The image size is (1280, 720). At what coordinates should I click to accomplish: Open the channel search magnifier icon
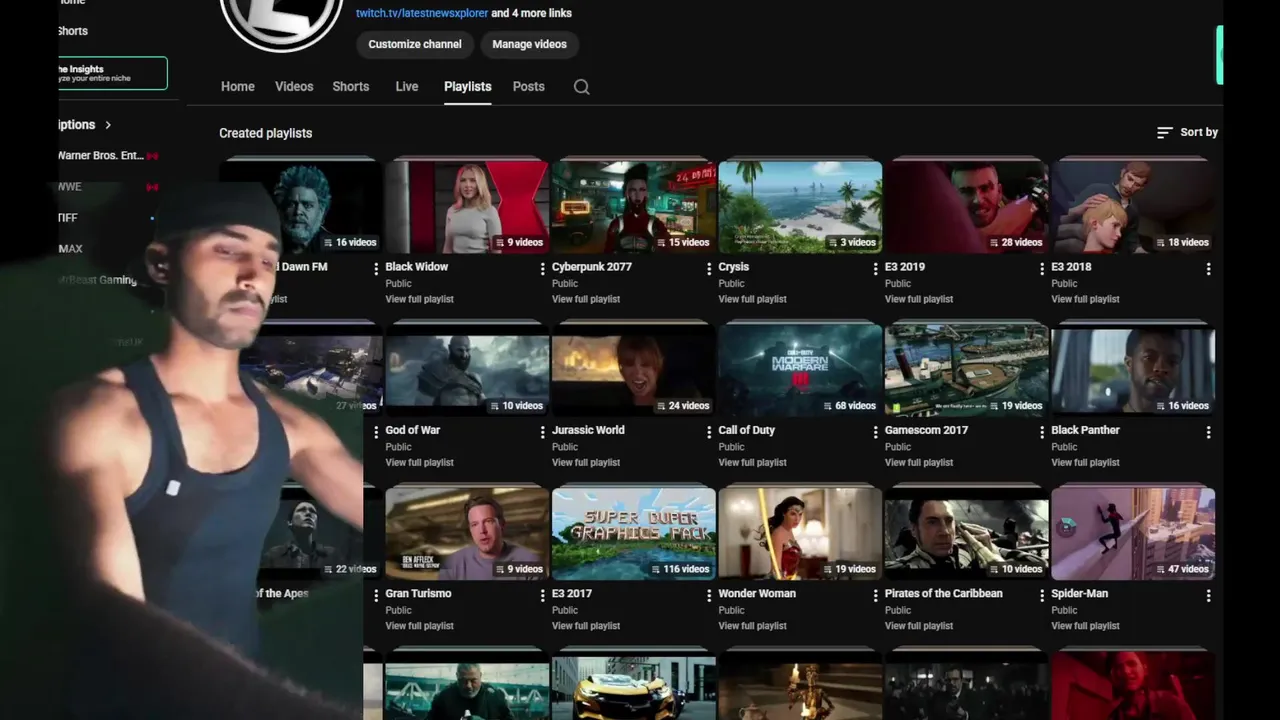click(x=581, y=87)
